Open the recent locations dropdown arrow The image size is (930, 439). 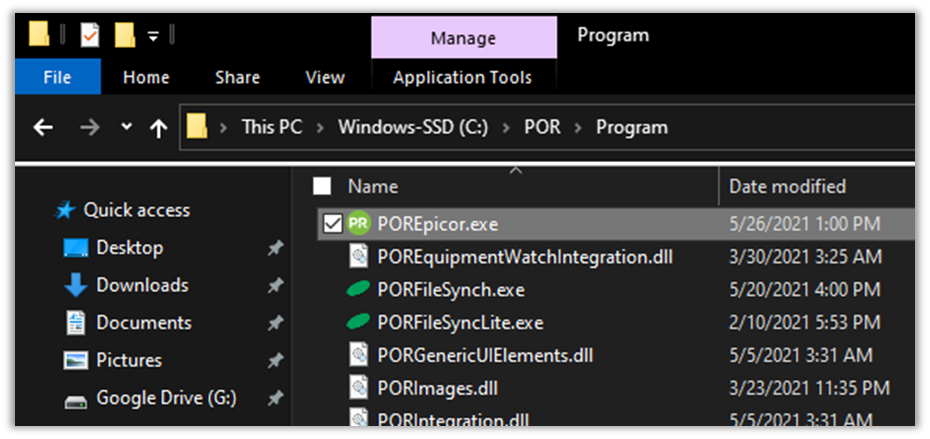[125, 128]
